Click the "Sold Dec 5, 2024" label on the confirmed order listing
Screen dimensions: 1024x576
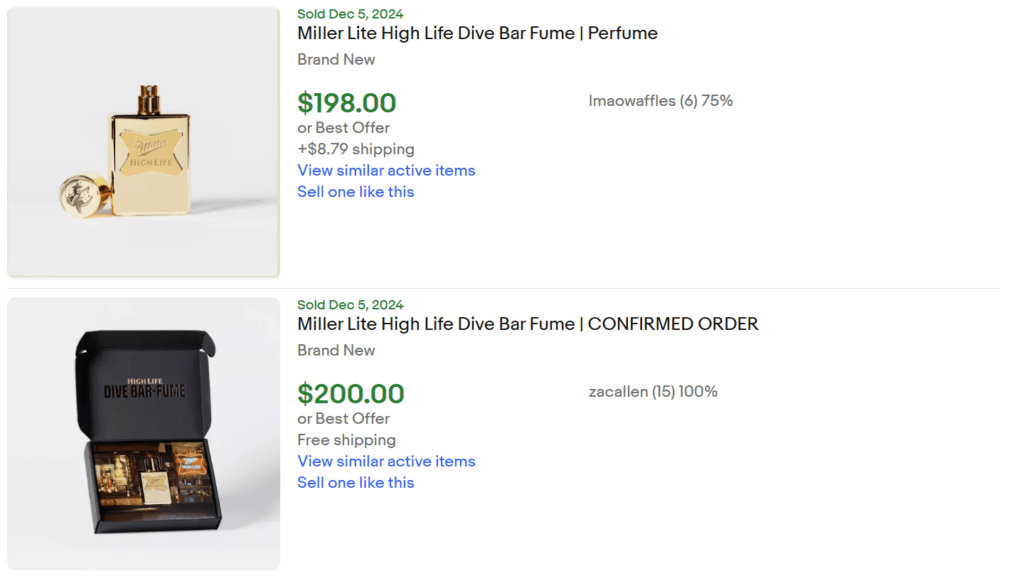(350, 305)
